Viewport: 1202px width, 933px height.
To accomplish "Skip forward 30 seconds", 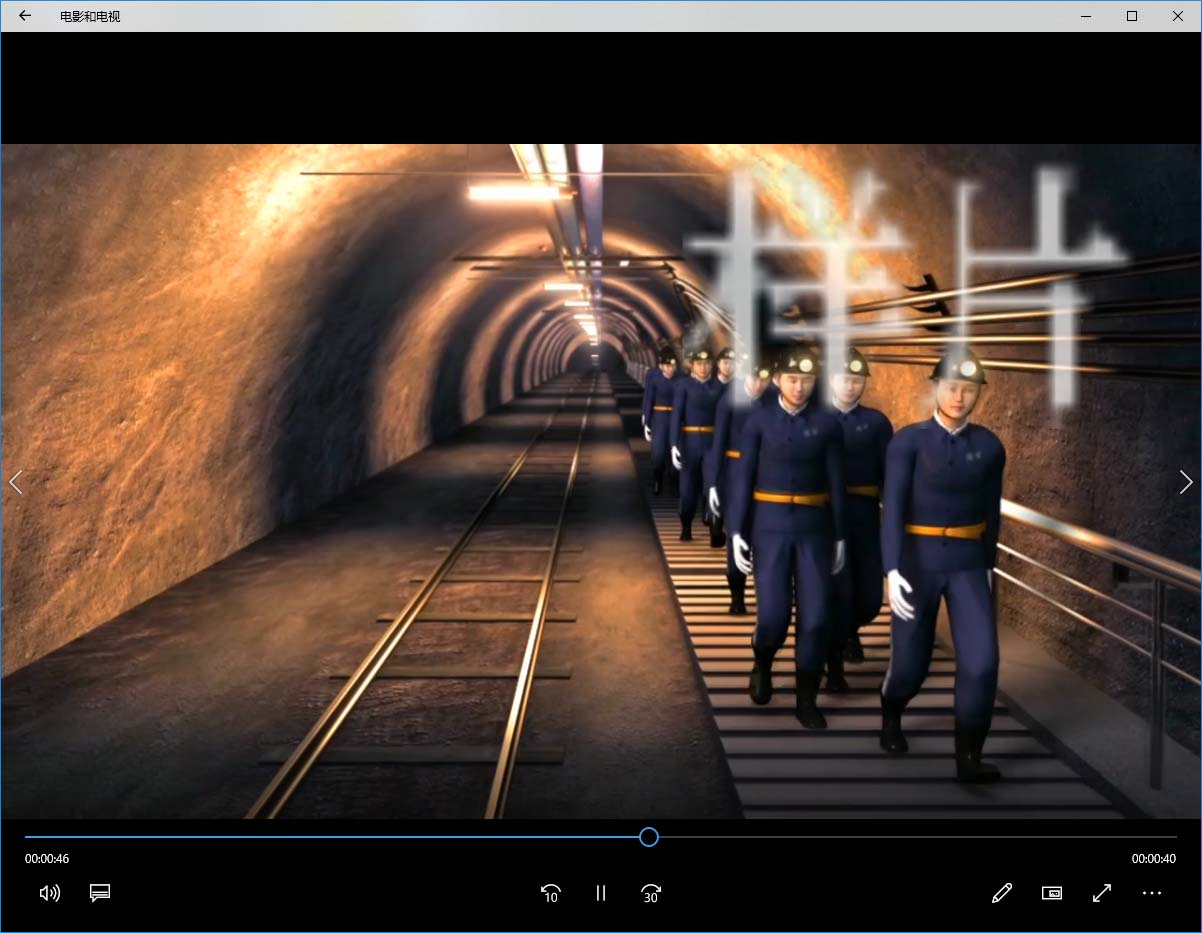I will [x=651, y=893].
